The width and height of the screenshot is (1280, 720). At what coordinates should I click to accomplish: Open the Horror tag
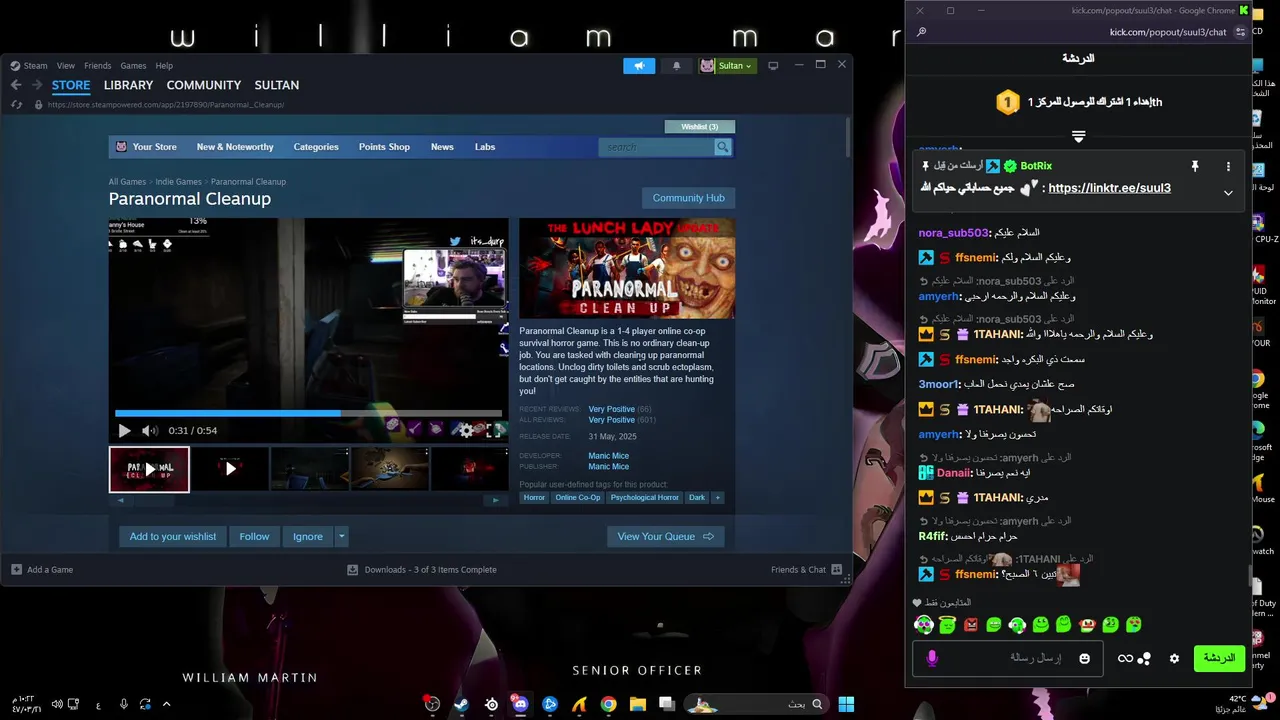coord(534,498)
